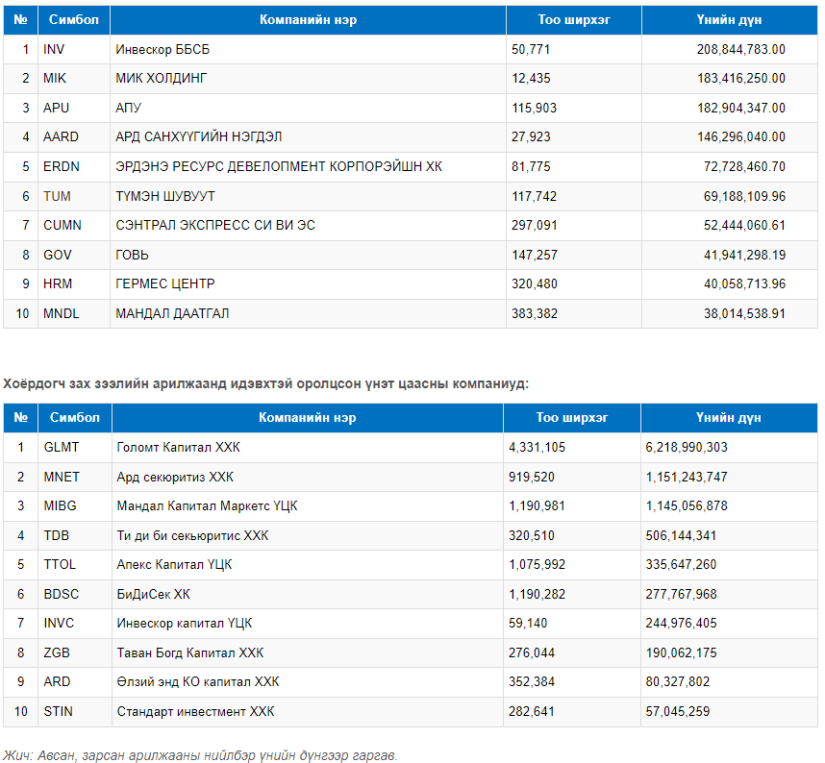Screen dimensions: 825x763
Task: Select the symbol cell "APU"
Action: tap(56, 108)
